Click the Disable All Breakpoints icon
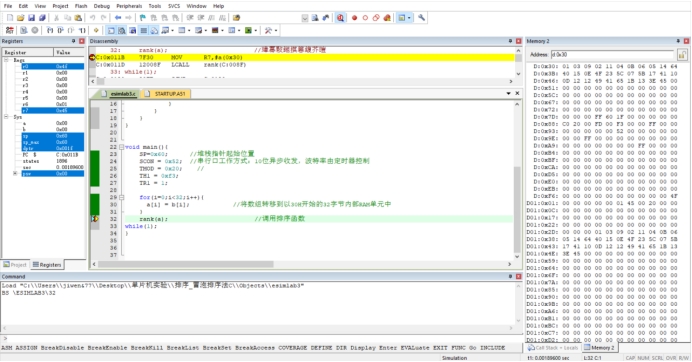Viewport: 692px width, 362px height. point(376,18)
